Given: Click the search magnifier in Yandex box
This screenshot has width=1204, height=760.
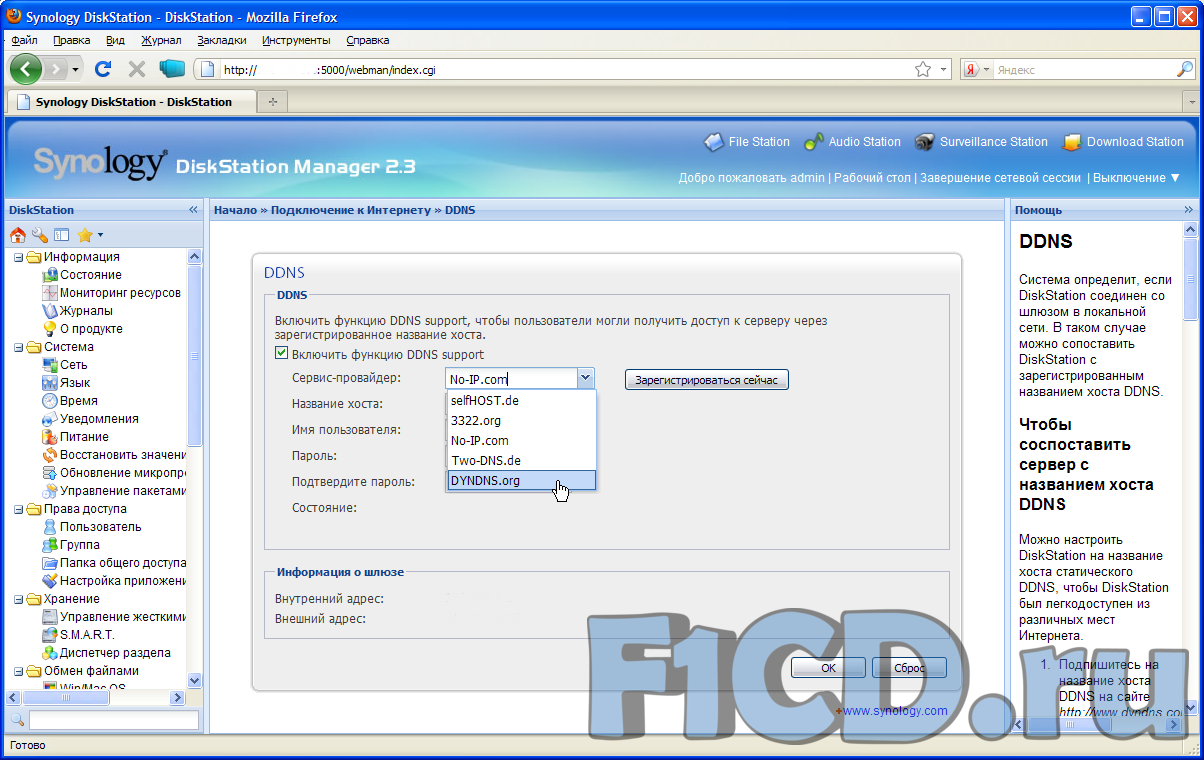Looking at the screenshot, I should [1184, 69].
